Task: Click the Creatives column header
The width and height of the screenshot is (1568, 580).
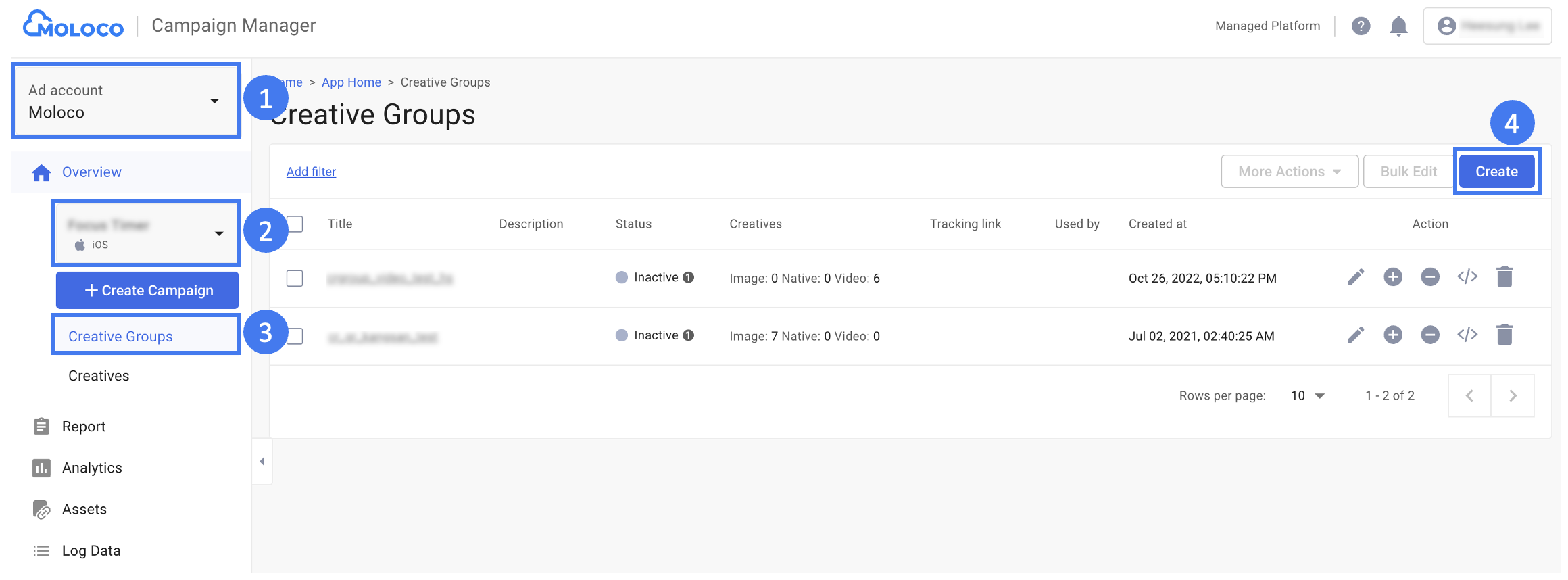Action: click(x=756, y=224)
